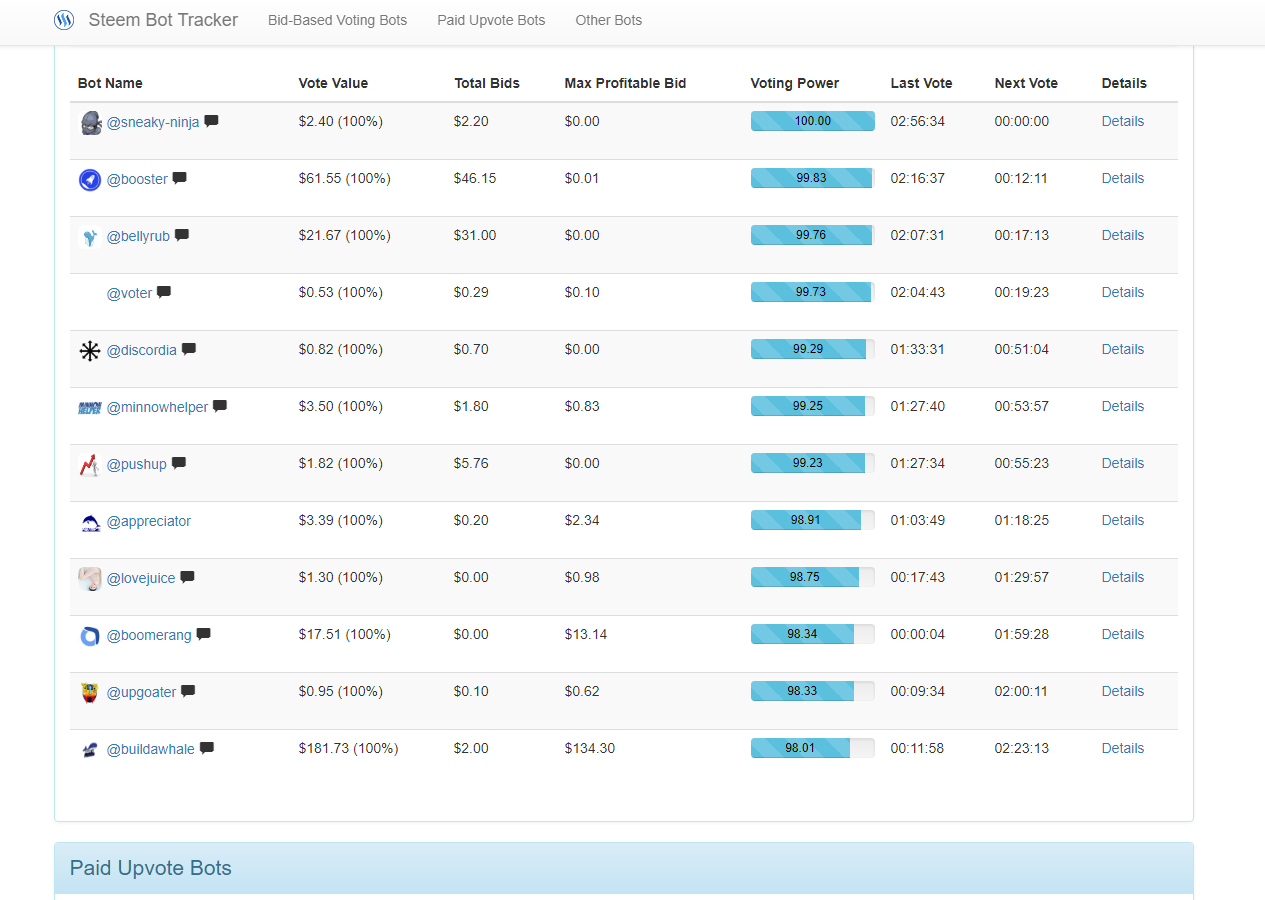
Task: Open the @sneaky-ninja avatar icon
Action: coord(90,123)
